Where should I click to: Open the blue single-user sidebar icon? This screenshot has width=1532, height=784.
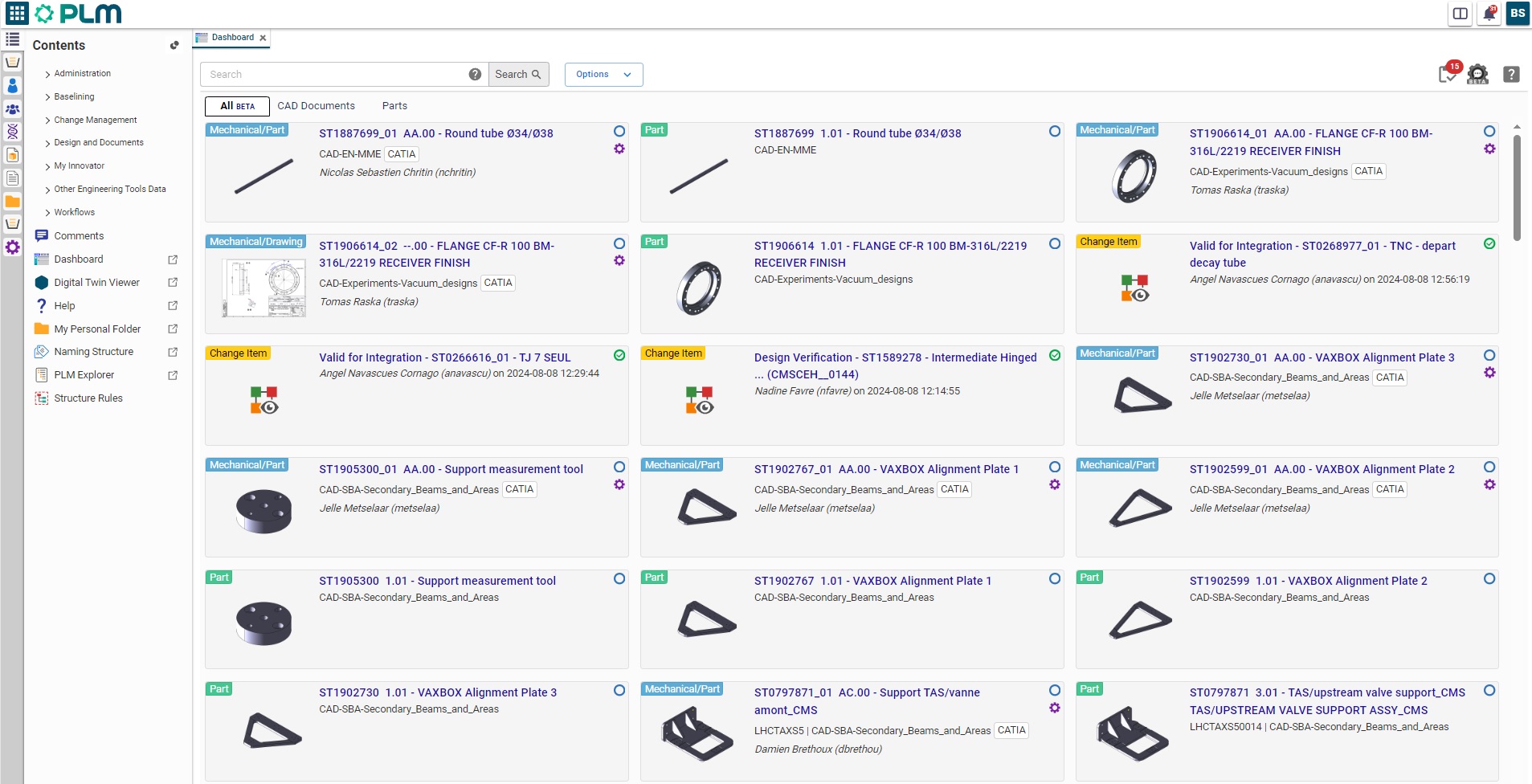(x=12, y=85)
